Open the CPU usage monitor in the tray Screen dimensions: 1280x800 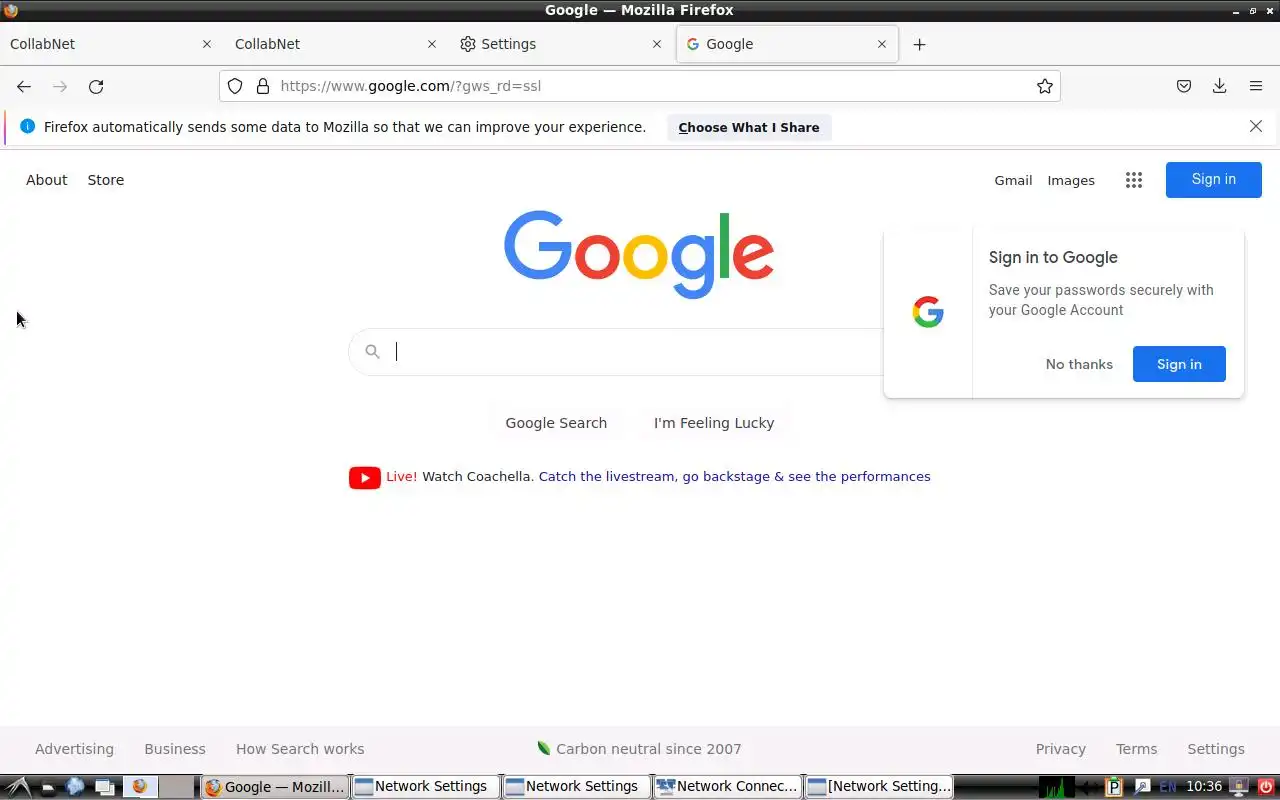point(1056,787)
